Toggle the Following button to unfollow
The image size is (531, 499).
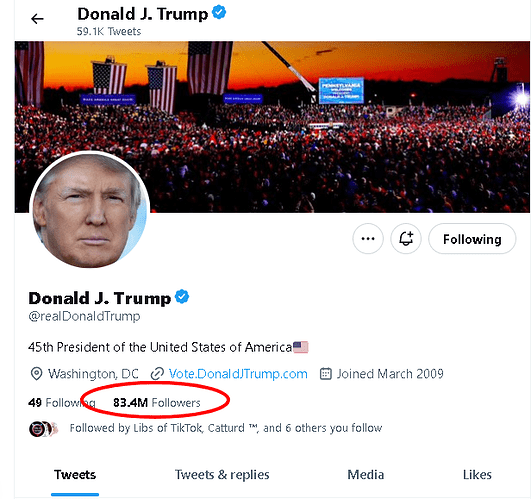[472, 239]
